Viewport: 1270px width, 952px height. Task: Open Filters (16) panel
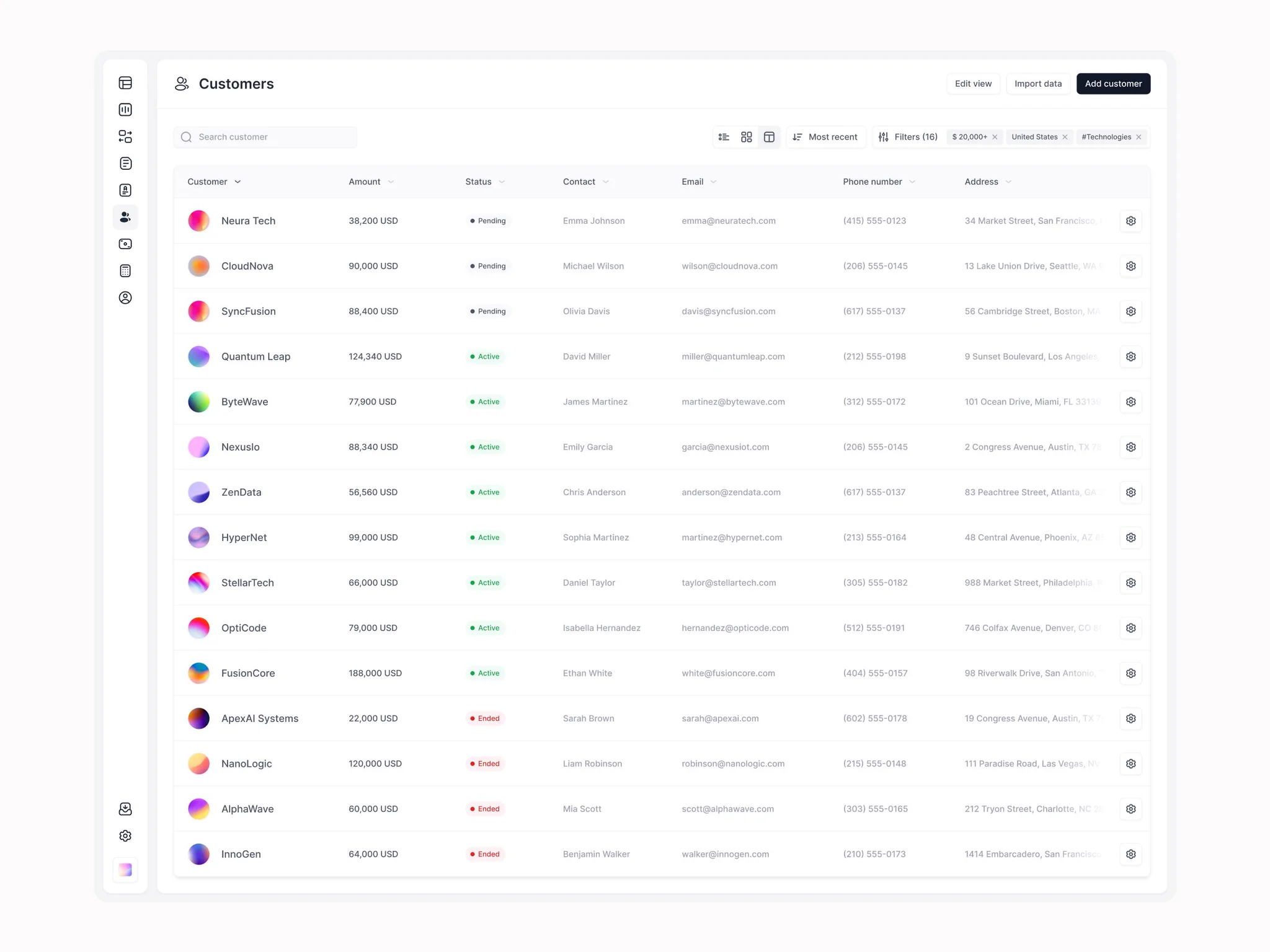tap(908, 137)
